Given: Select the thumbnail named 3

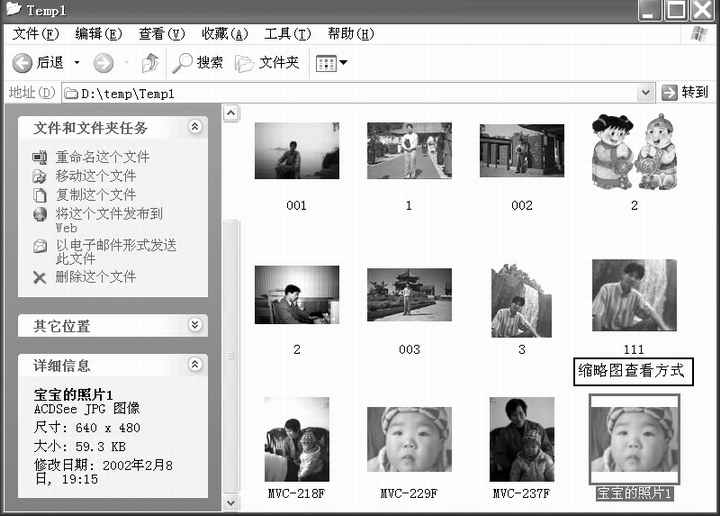Looking at the screenshot, I should pyautogui.click(x=522, y=301).
